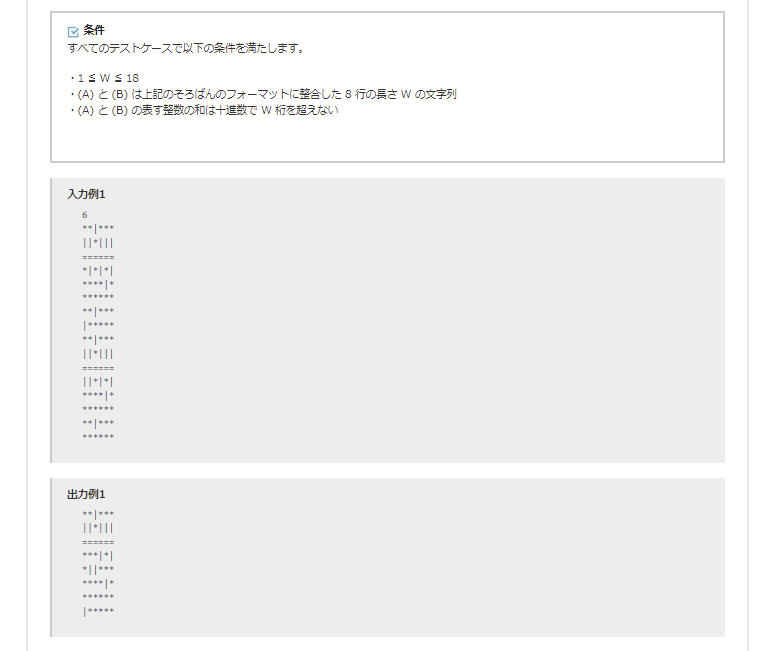765x651 pixels.
Task: Click the sentence starting with すべてのテストケース
Action: coord(185,48)
